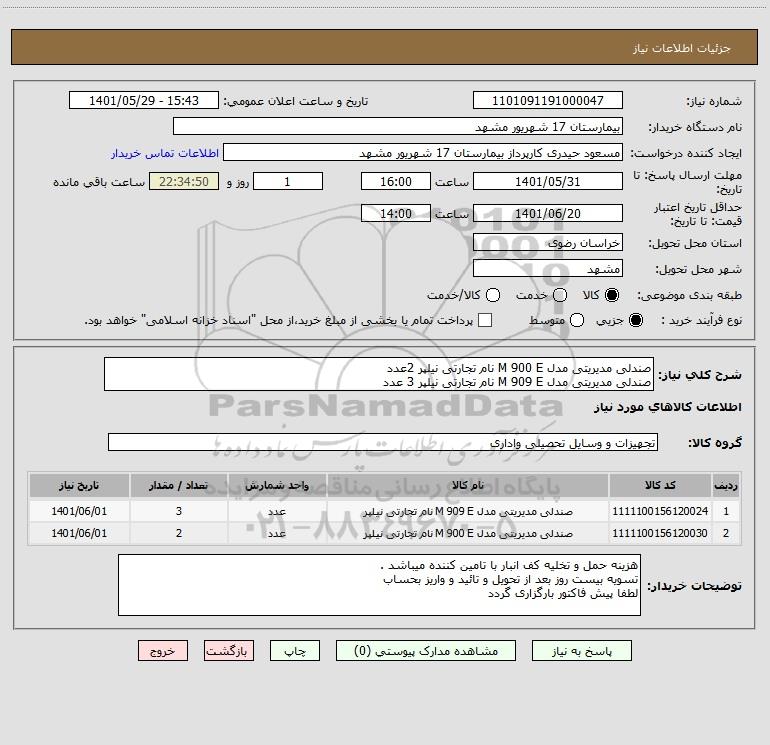Click quantity 3 in row 1
The image size is (770, 745).
coord(179,511)
